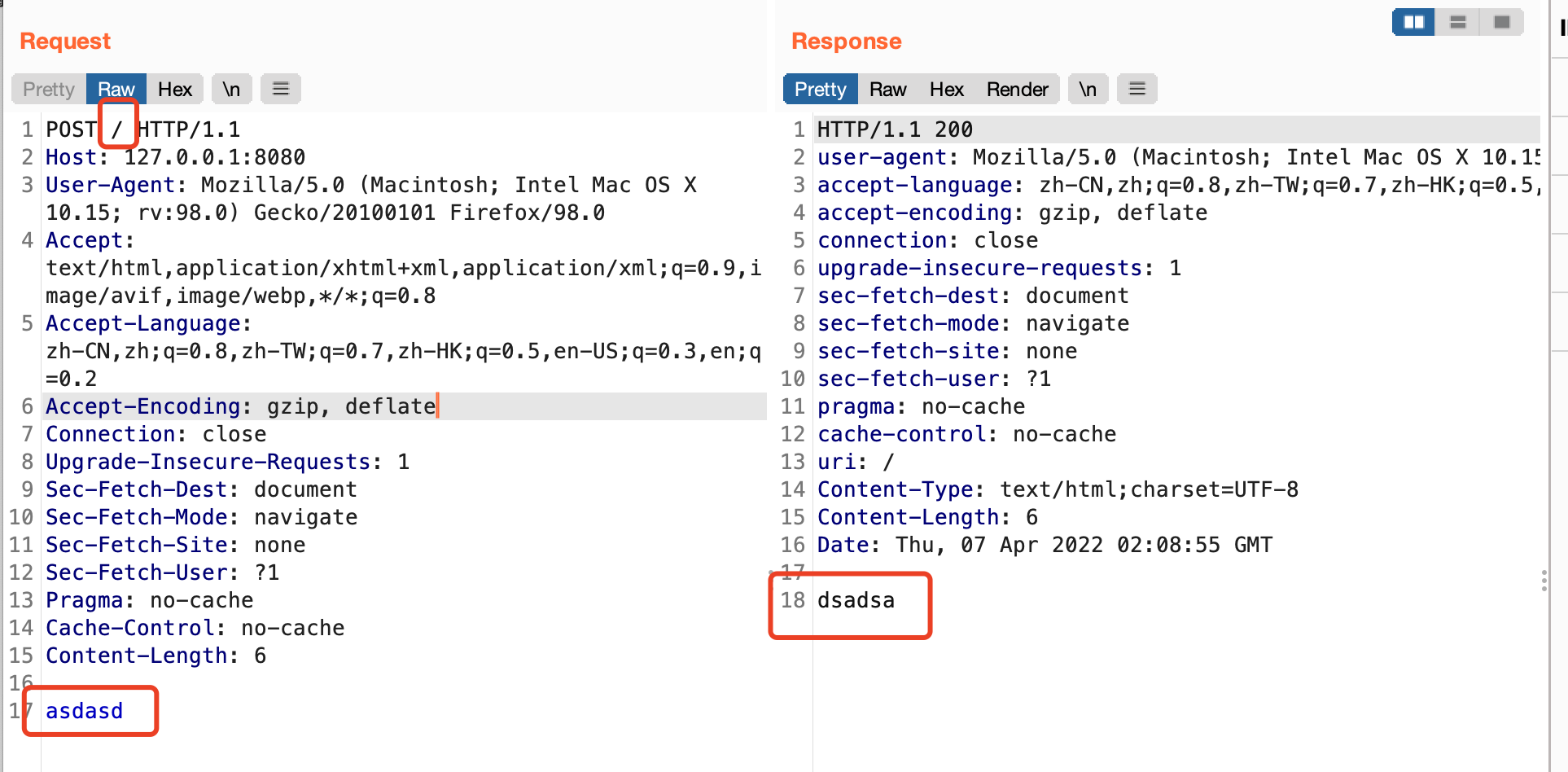The height and width of the screenshot is (772, 1568).
Task: Choose top-bottom stacked layout icon
Action: click(1458, 22)
